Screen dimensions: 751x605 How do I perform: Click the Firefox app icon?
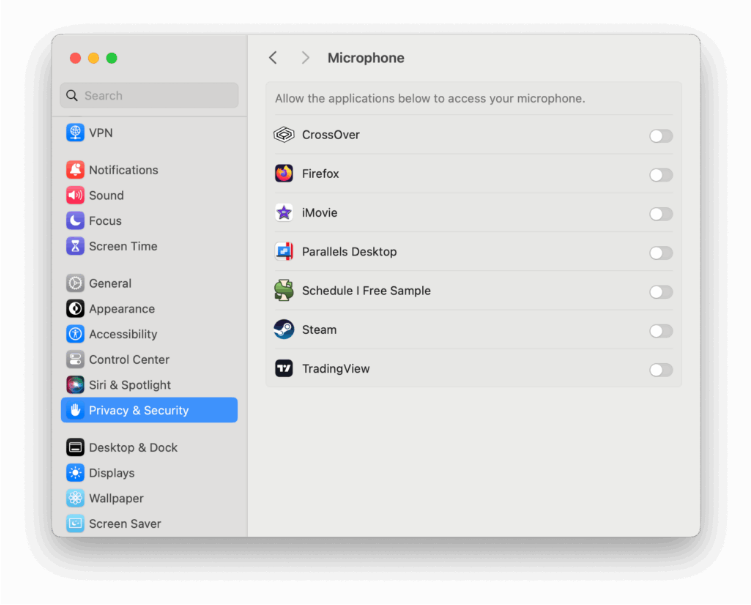pyautogui.click(x=284, y=173)
